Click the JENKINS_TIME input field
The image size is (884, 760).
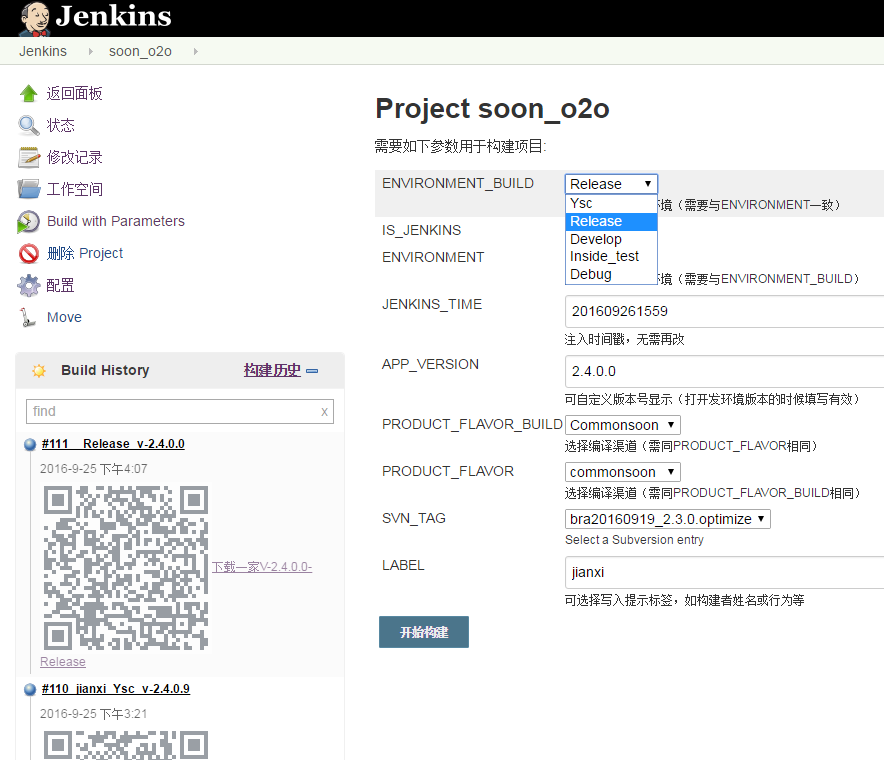tap(724, 311)
